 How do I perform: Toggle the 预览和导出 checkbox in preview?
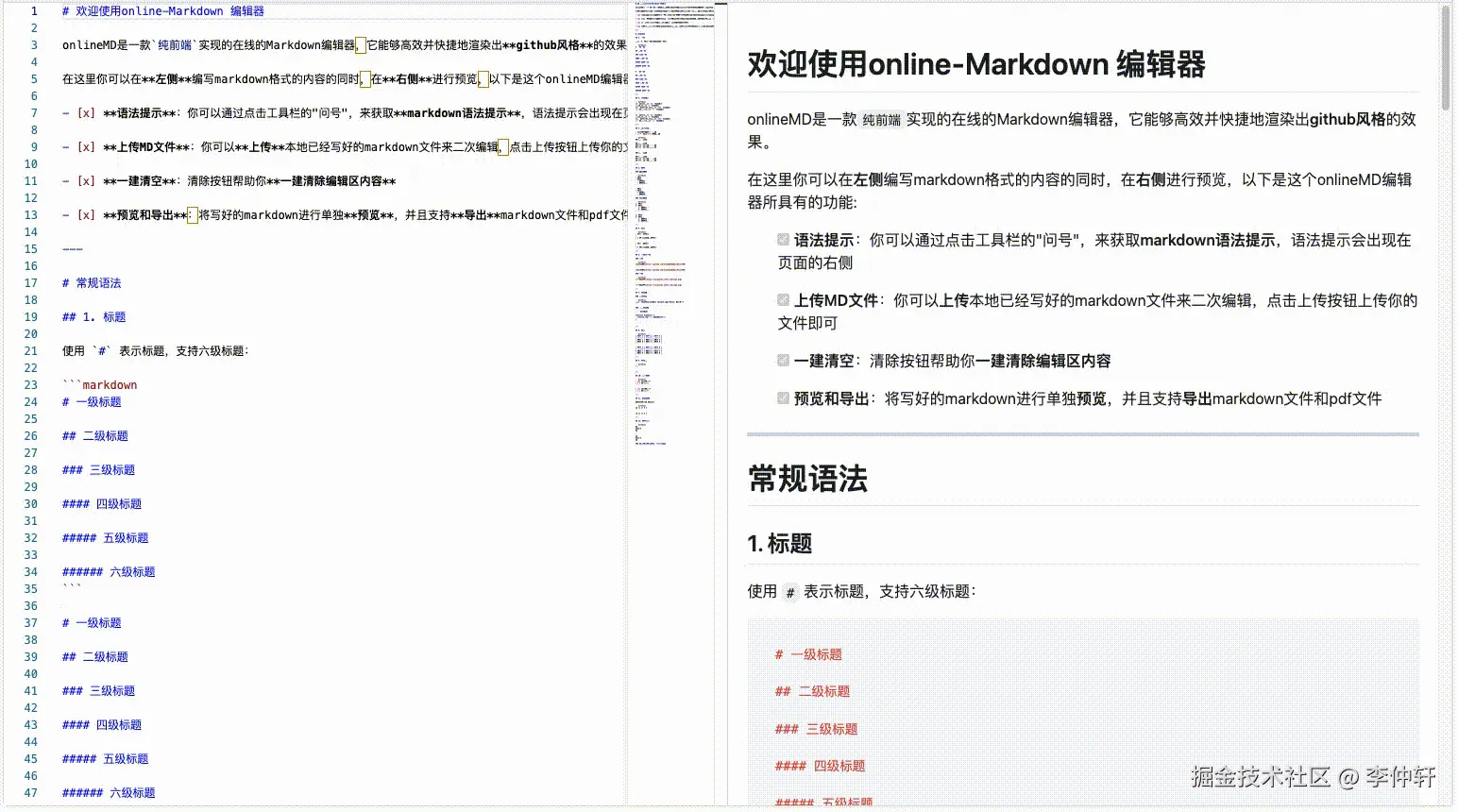point(783,398)
